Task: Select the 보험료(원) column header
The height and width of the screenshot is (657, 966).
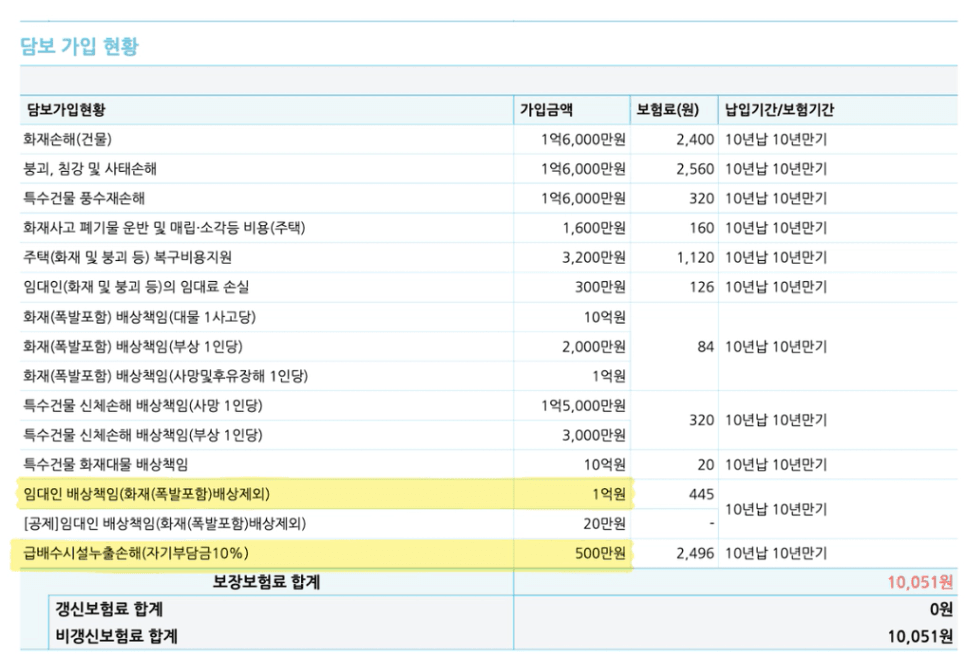Action: pos(668,110)
